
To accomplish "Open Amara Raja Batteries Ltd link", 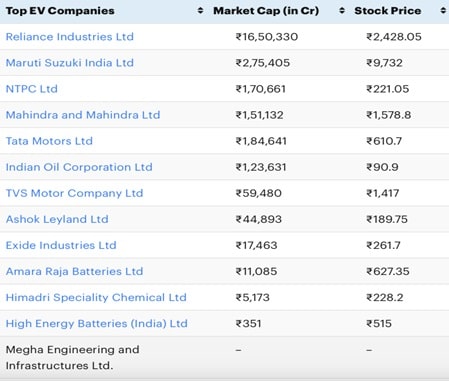I will click(74, 271).
